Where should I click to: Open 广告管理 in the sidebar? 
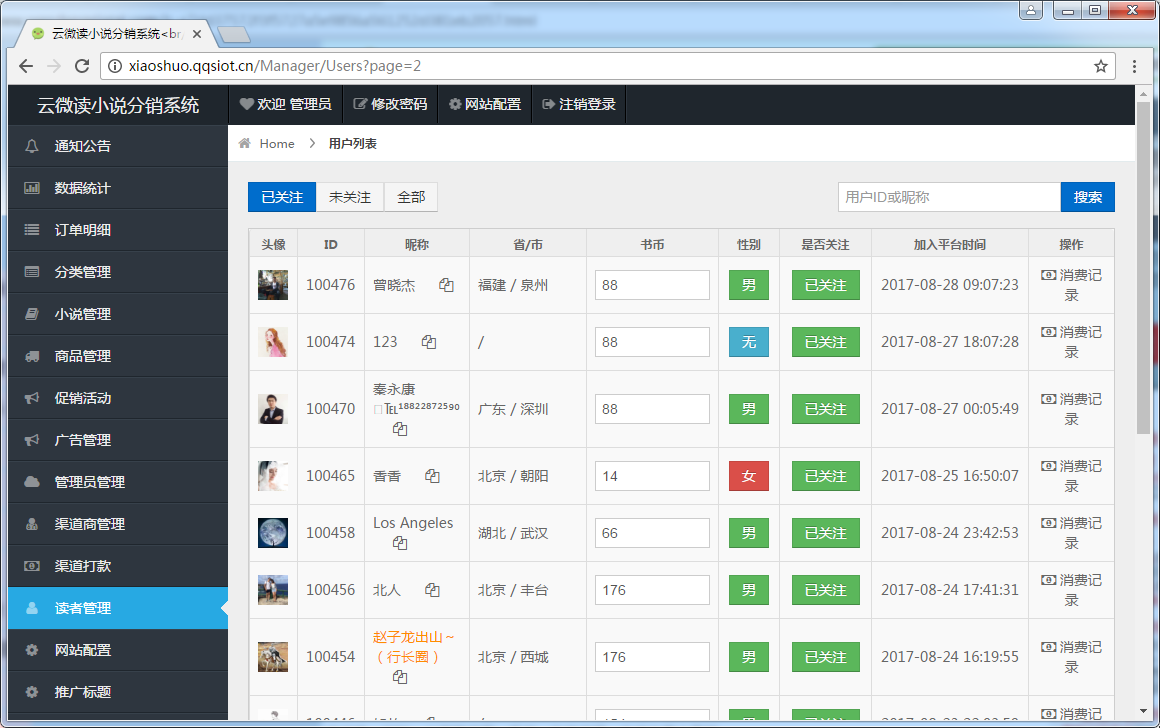[118, 440]
